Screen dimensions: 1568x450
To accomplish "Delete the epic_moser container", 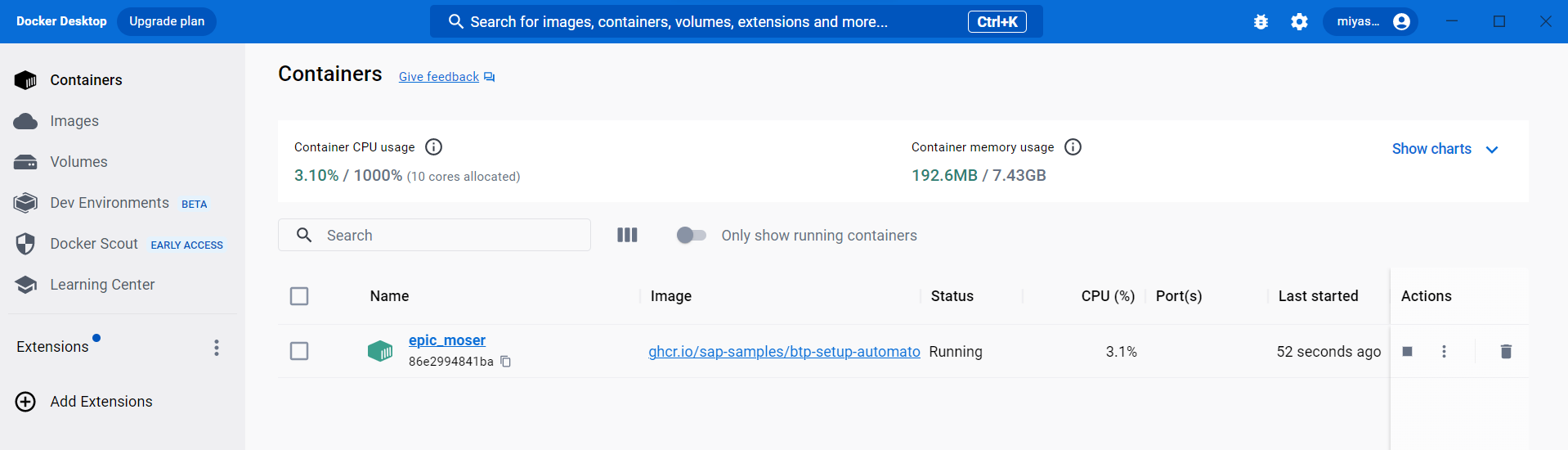I will click(1506, 351).
